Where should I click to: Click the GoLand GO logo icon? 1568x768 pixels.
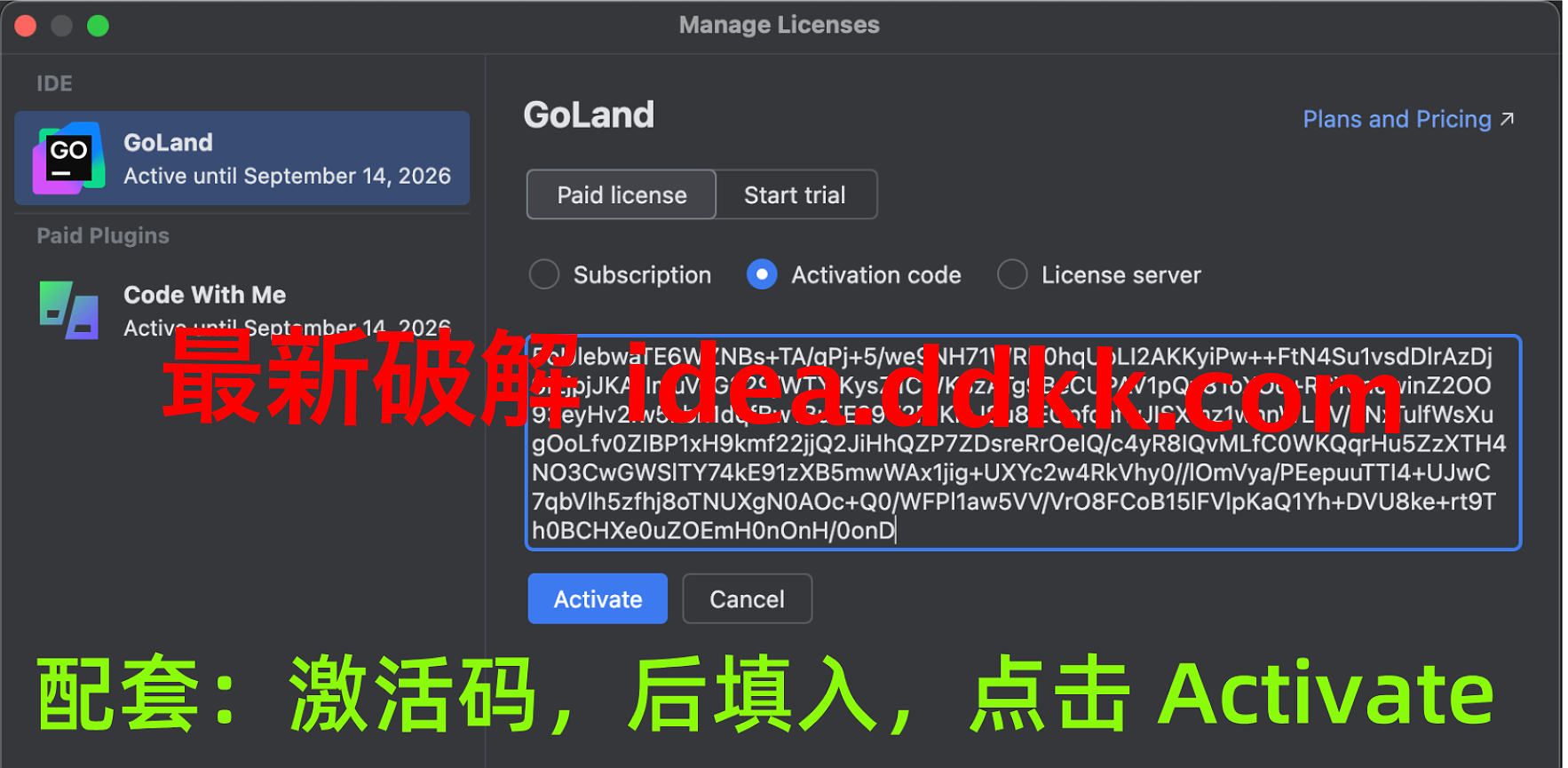68,158
